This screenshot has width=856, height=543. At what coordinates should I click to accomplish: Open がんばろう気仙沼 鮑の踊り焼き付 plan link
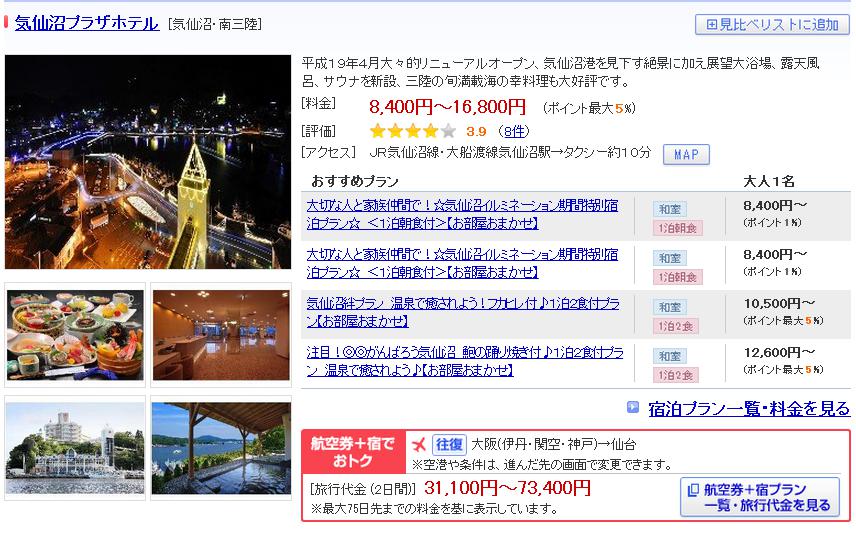[x=465, y=361]
